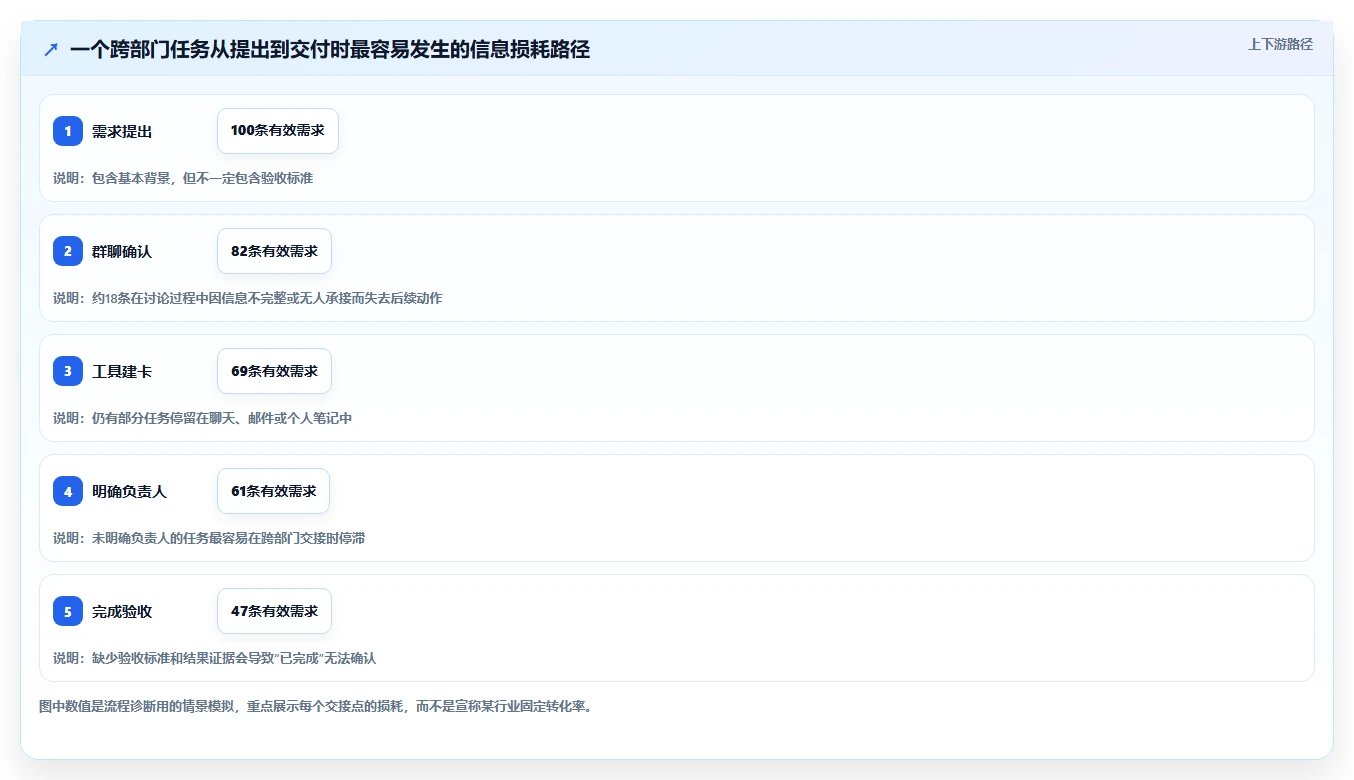Click the 上下游路径 label in the header
Screen dimensions: 1354x780
pos(1280,44)
